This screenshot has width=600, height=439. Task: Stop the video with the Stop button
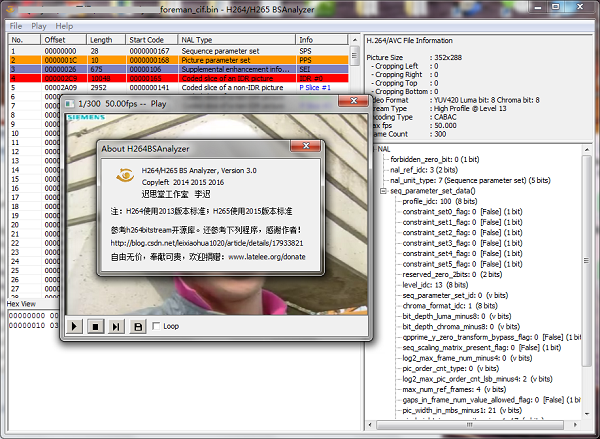(95, 326)
